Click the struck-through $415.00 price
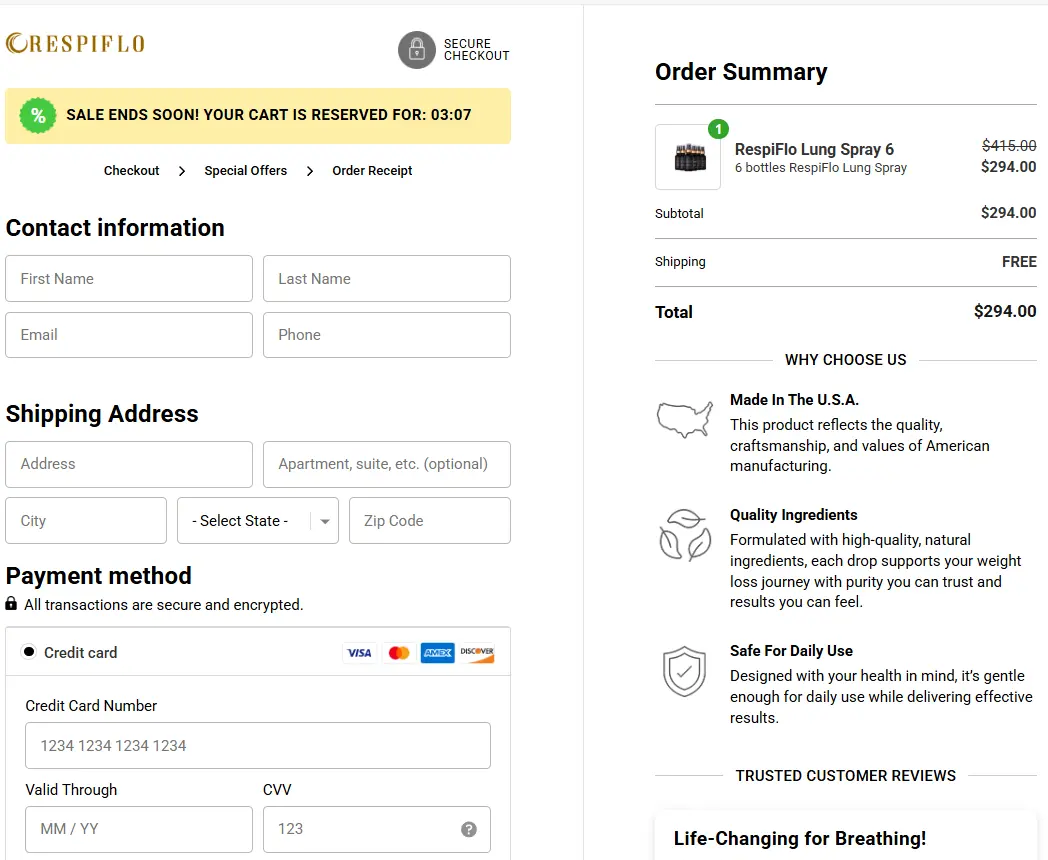The image size is (1048, 860). click(x=1009, y=145)
